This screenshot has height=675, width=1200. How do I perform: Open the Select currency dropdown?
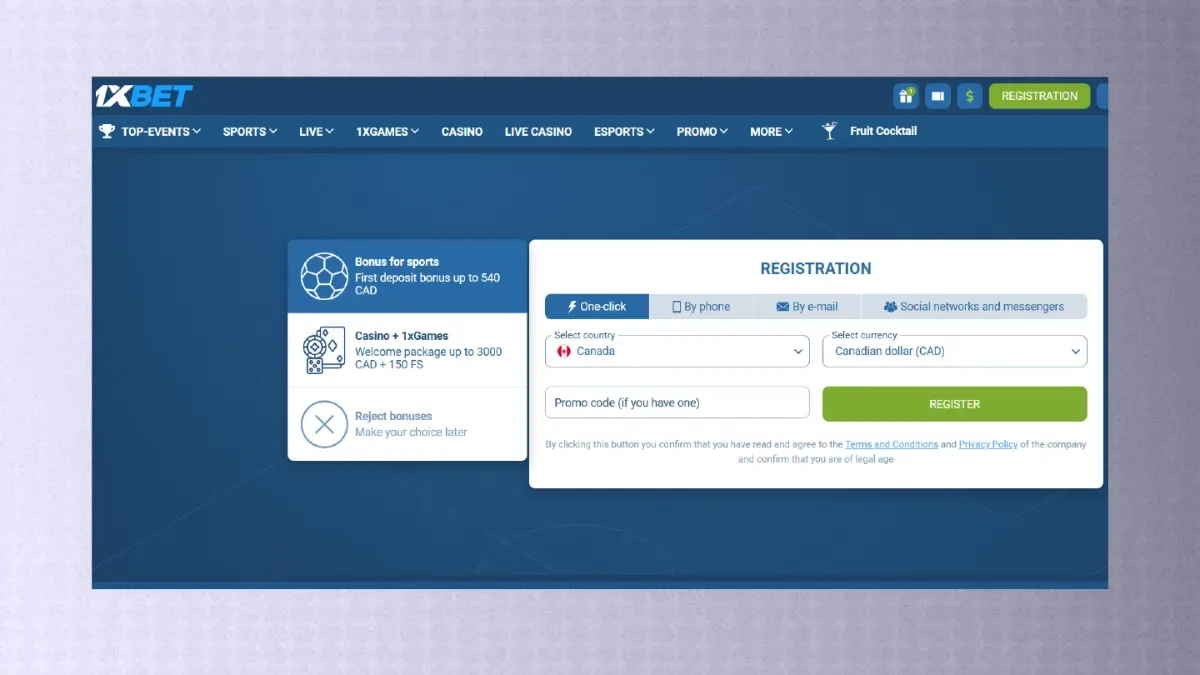point(954,351)
